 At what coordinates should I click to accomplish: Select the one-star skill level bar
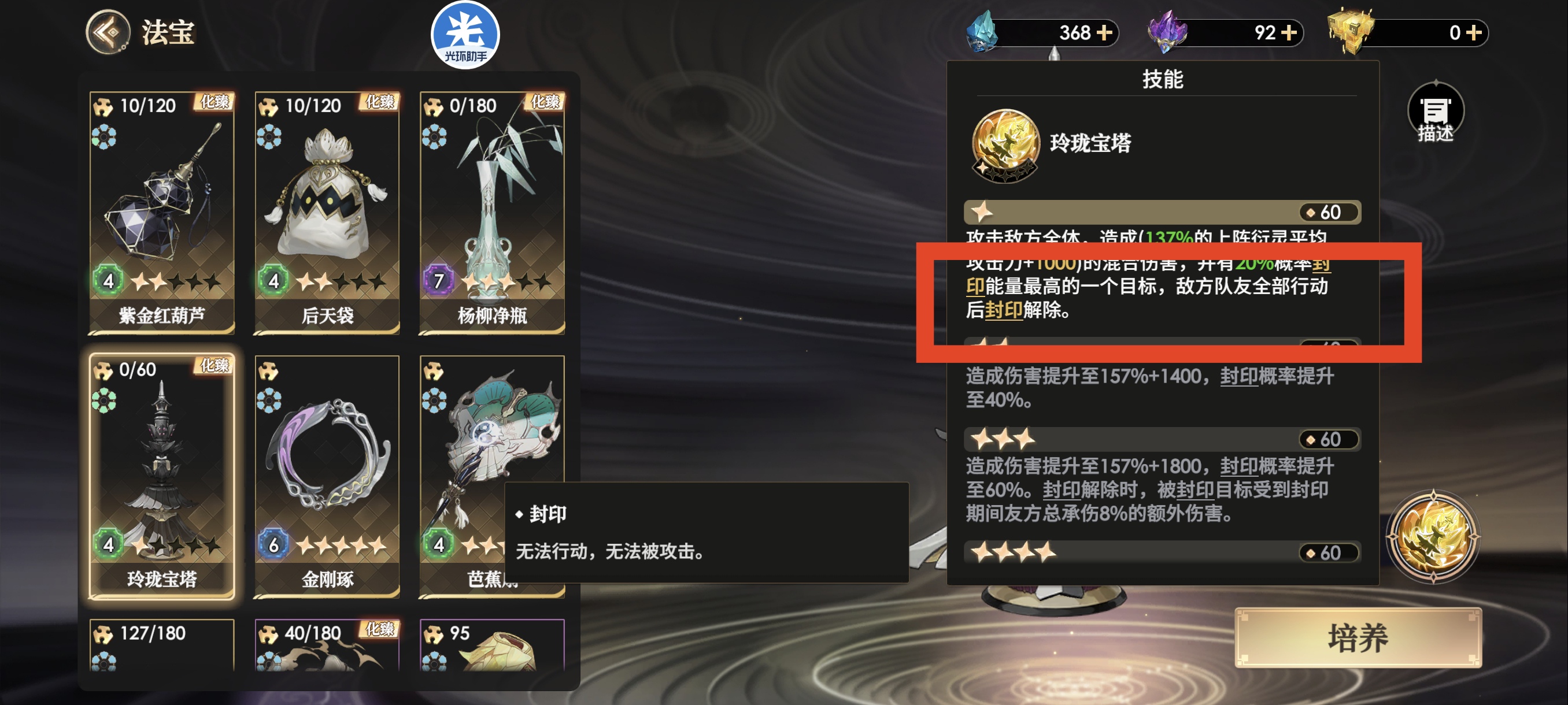point(1162,211)
